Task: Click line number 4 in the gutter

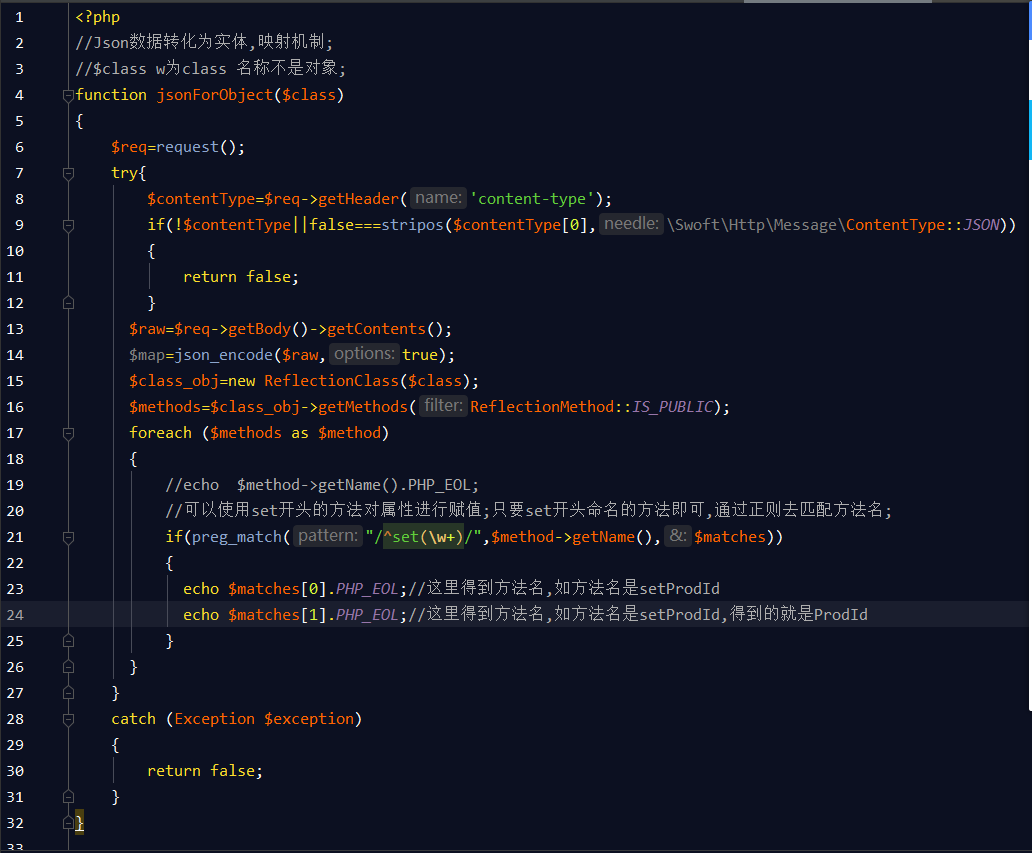Action: [19, 95]
